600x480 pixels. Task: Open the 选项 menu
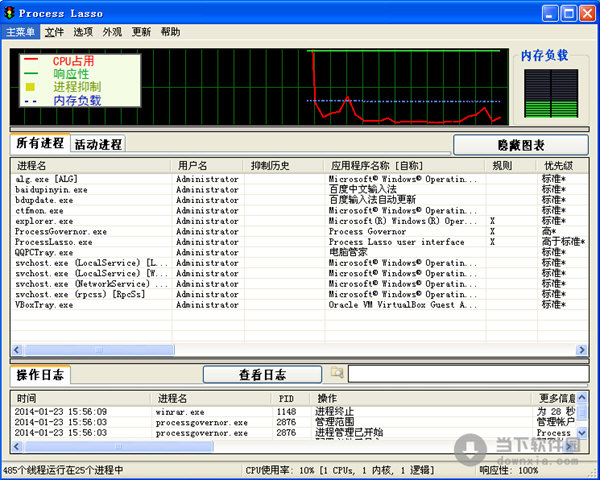[83, 32]
